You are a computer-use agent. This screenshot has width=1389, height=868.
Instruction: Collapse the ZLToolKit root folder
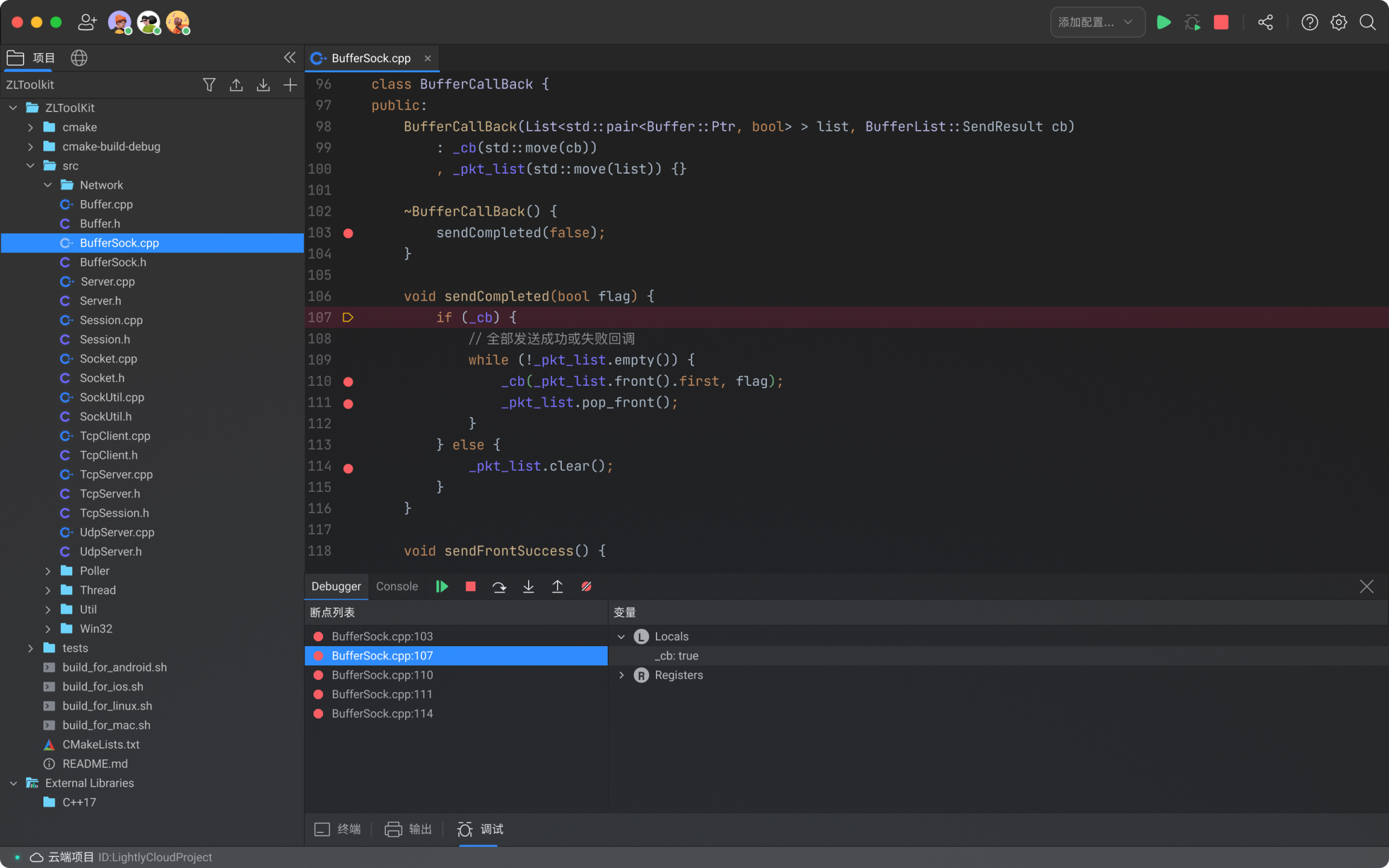pos(13,108)
